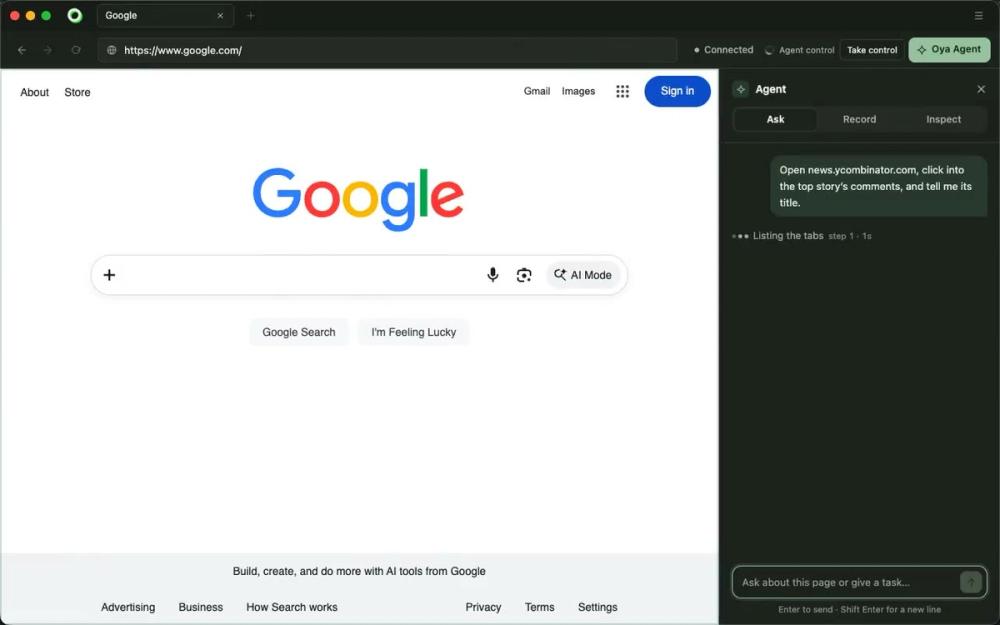Image resolution: width=1000 pixels, height=625 pixels.
Task: Go back using the back arrow
Action: tap(22, 50)
